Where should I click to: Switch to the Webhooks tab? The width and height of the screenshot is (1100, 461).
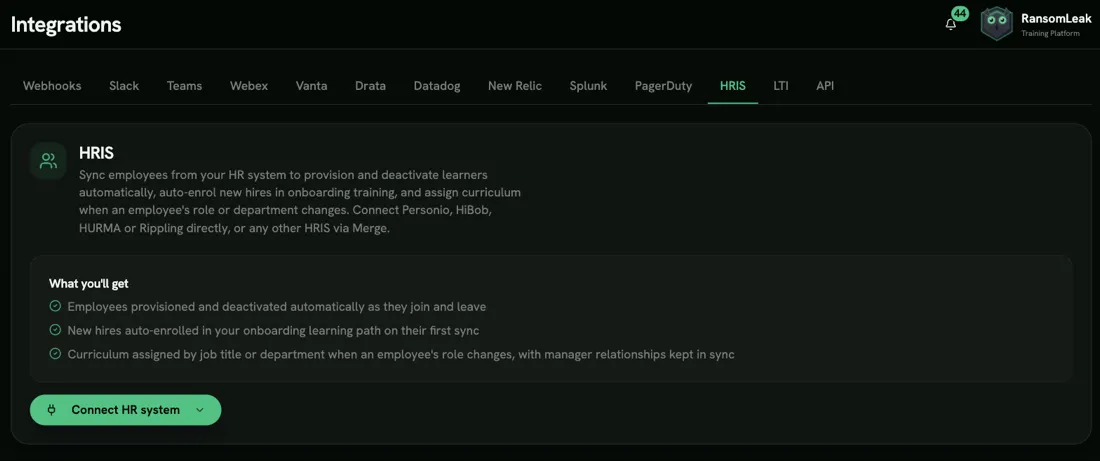point(52,86)
